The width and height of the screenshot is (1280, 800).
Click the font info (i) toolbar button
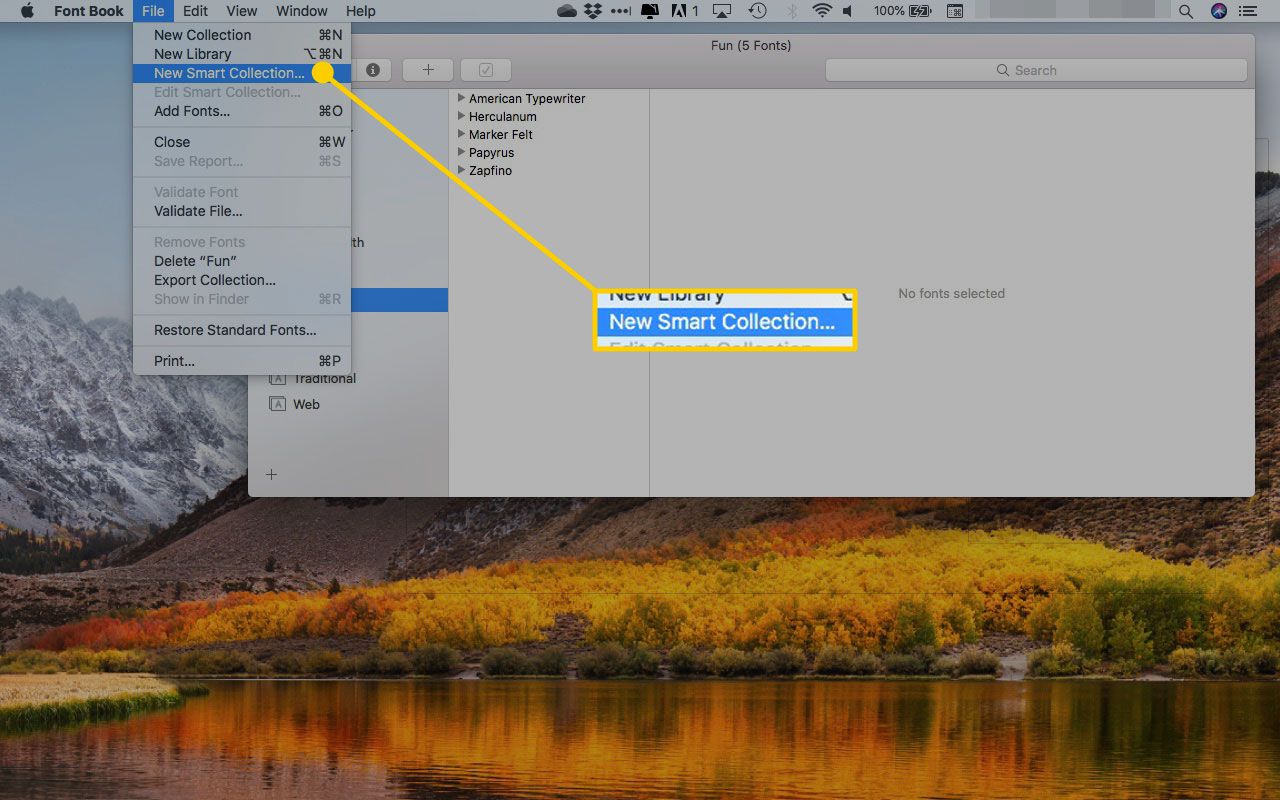[x=372, y=70]
